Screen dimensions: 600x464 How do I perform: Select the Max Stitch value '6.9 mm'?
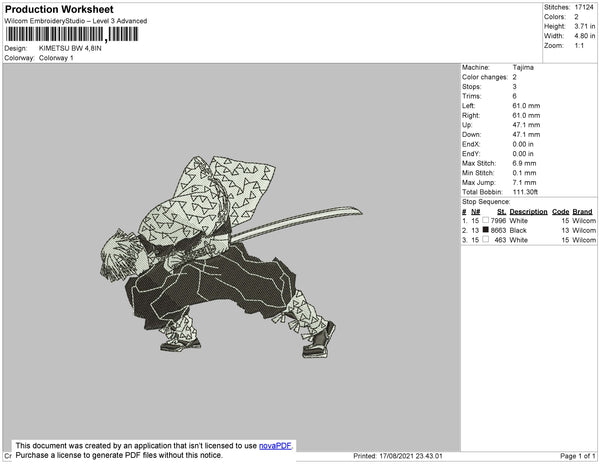(524, 163)
